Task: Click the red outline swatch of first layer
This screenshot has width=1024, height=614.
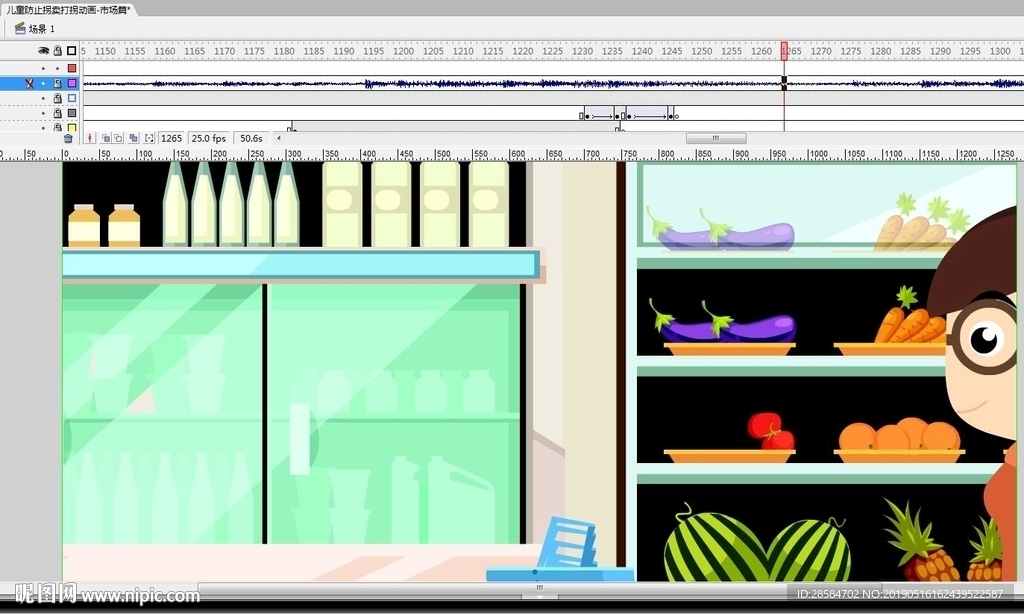Action: point(71,68)
